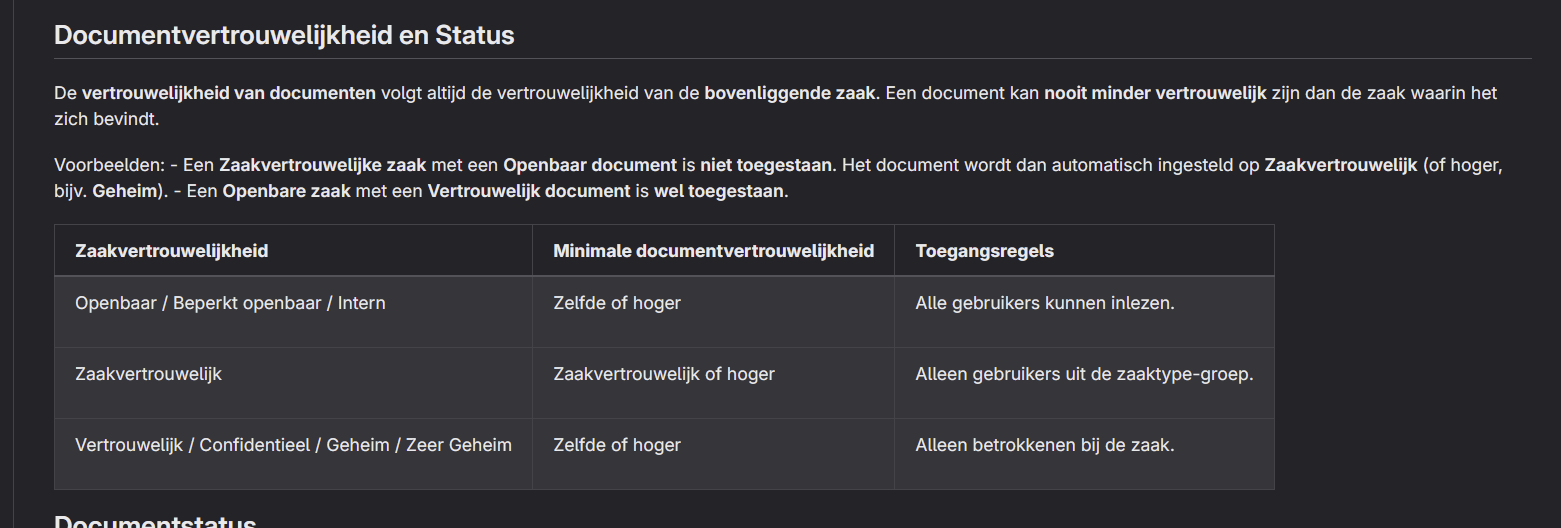Click the "Minimale documentvertrouwelijkheid" column header

click(x=713, y=251)
